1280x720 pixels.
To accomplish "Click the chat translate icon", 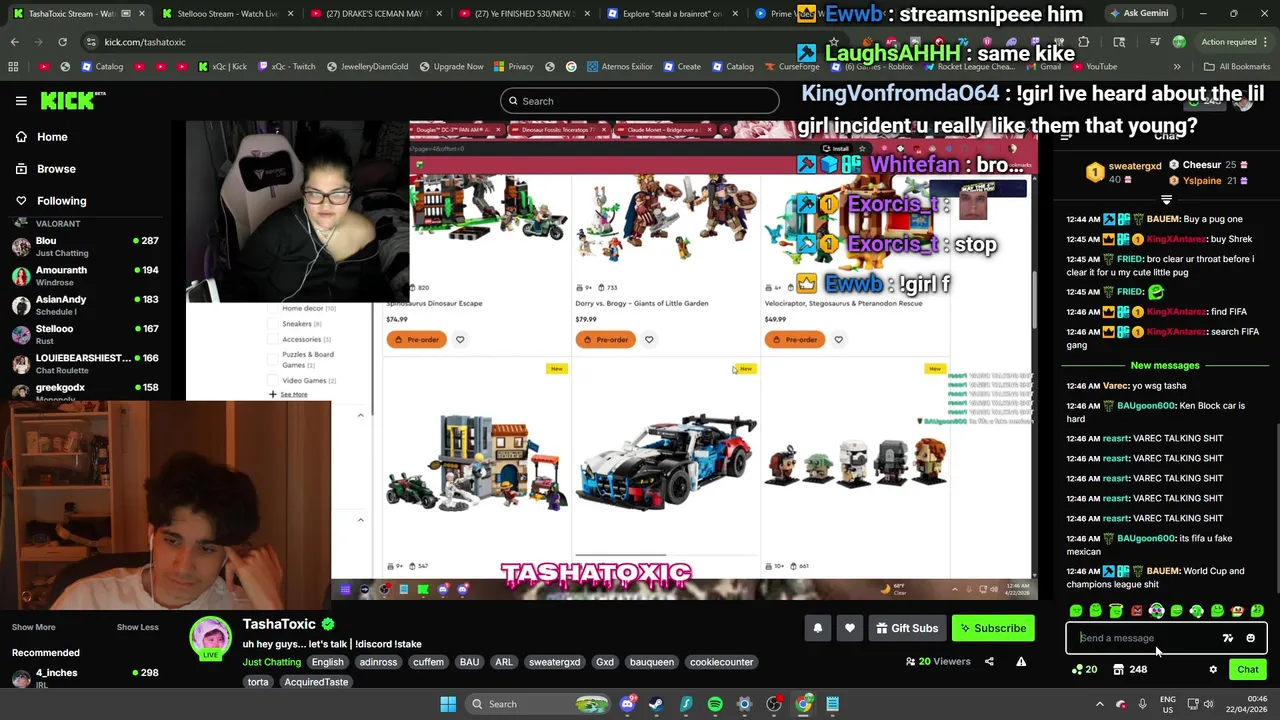I will tap(1228, 638).
